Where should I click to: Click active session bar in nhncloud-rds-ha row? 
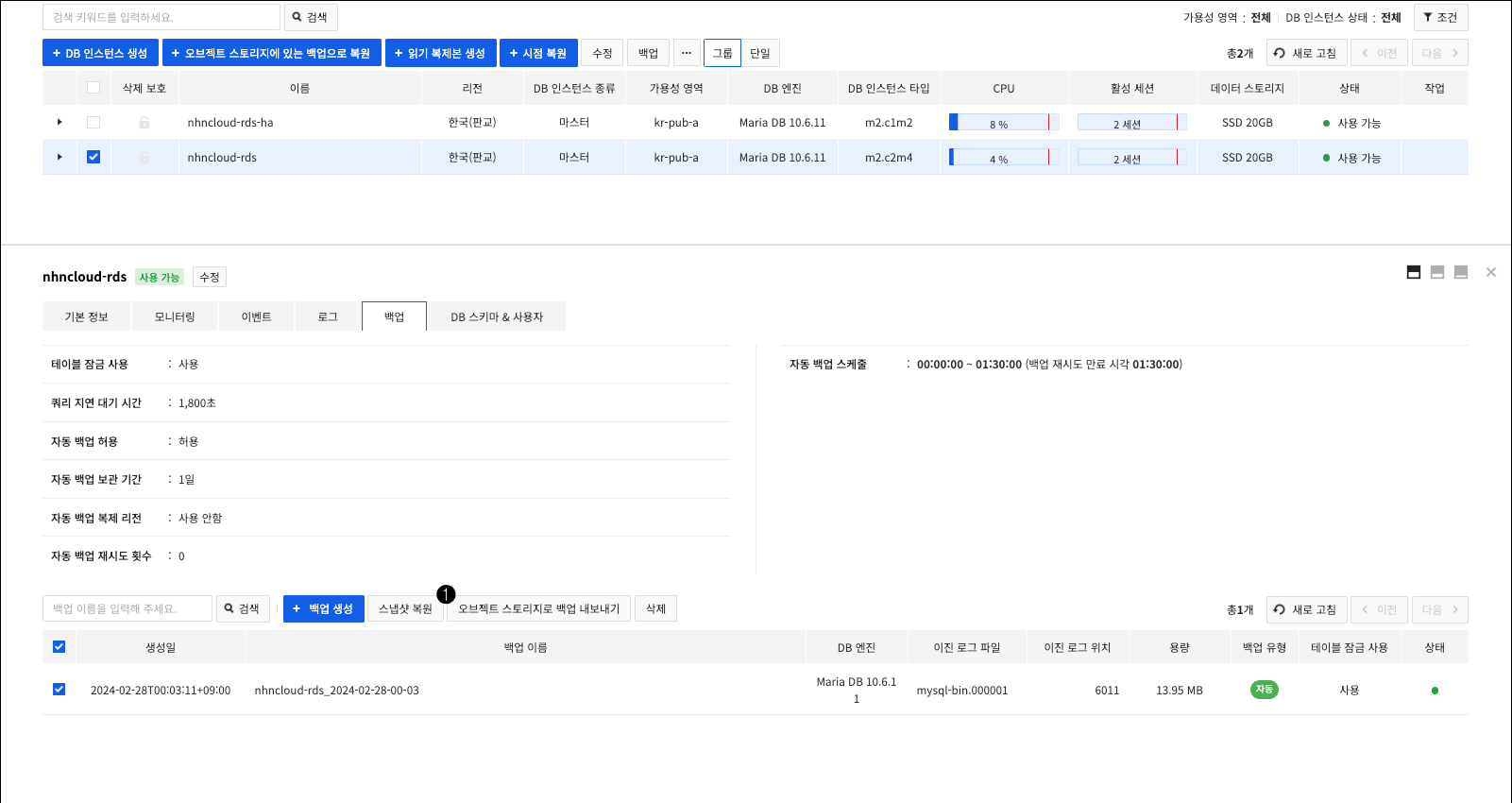(1131, 123)
